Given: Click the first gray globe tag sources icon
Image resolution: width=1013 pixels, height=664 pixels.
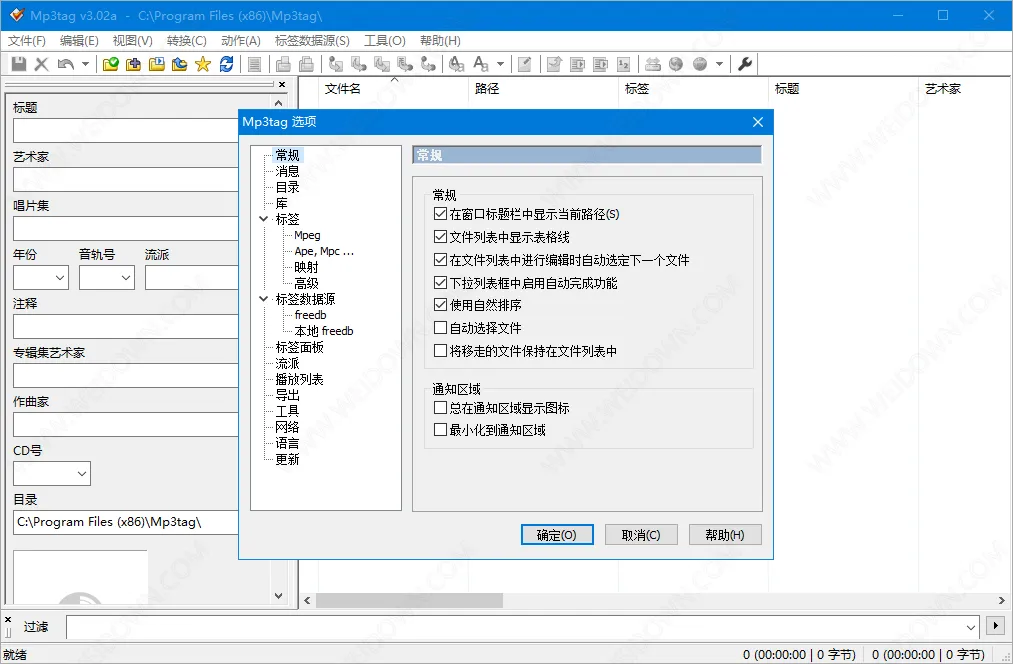Looking at the screenshot, I should [676, 64].
